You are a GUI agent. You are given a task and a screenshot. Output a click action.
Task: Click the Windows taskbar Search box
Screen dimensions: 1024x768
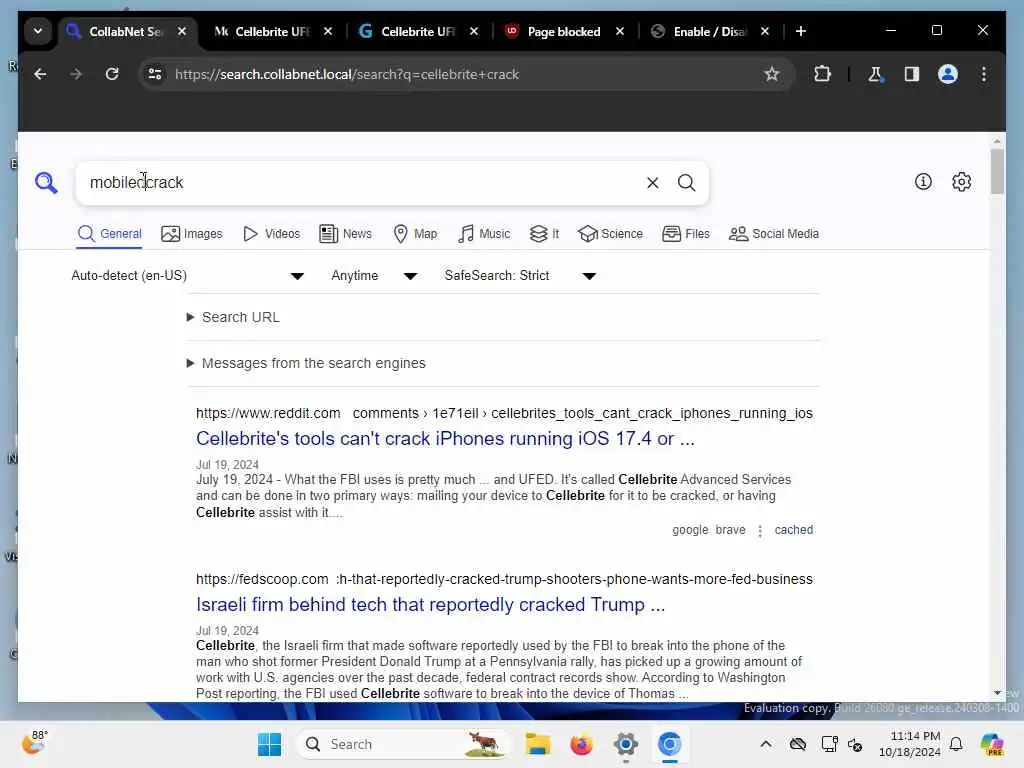403,744
